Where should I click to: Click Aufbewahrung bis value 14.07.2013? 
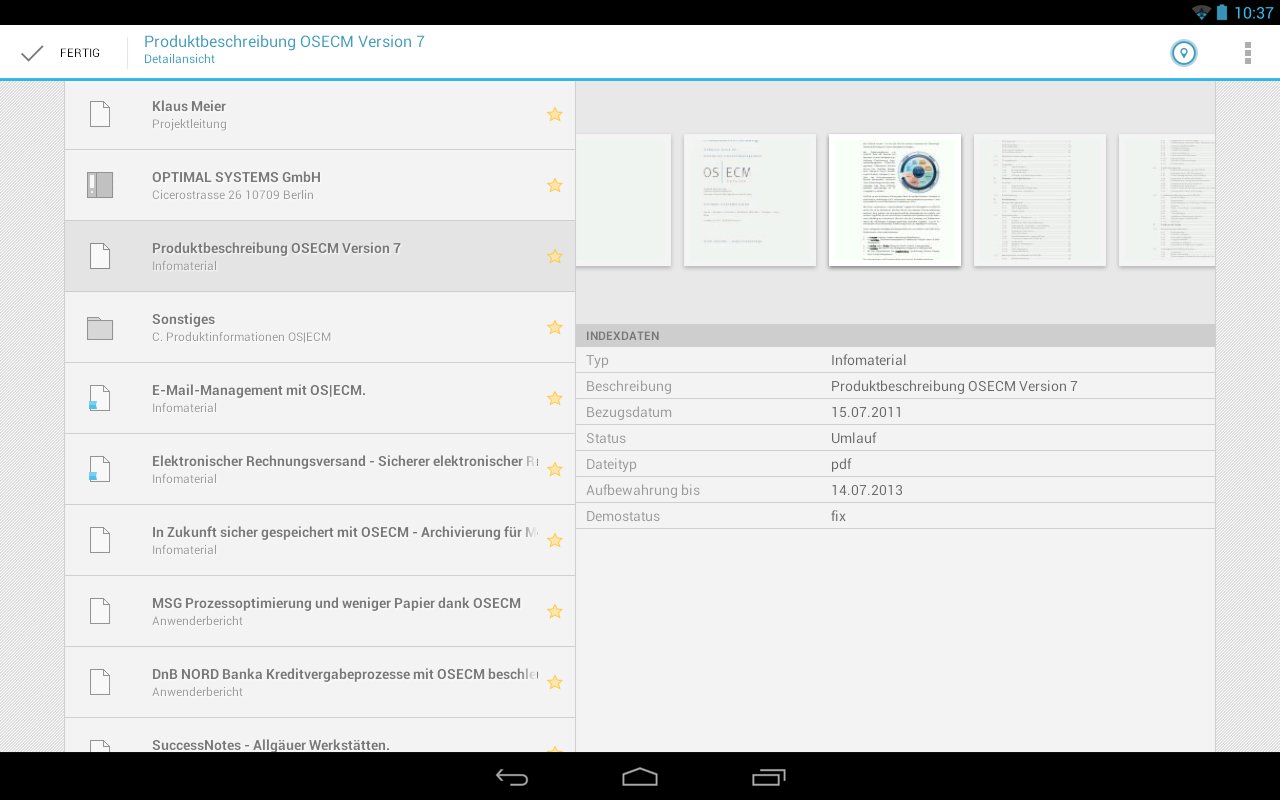pos(866,490)
